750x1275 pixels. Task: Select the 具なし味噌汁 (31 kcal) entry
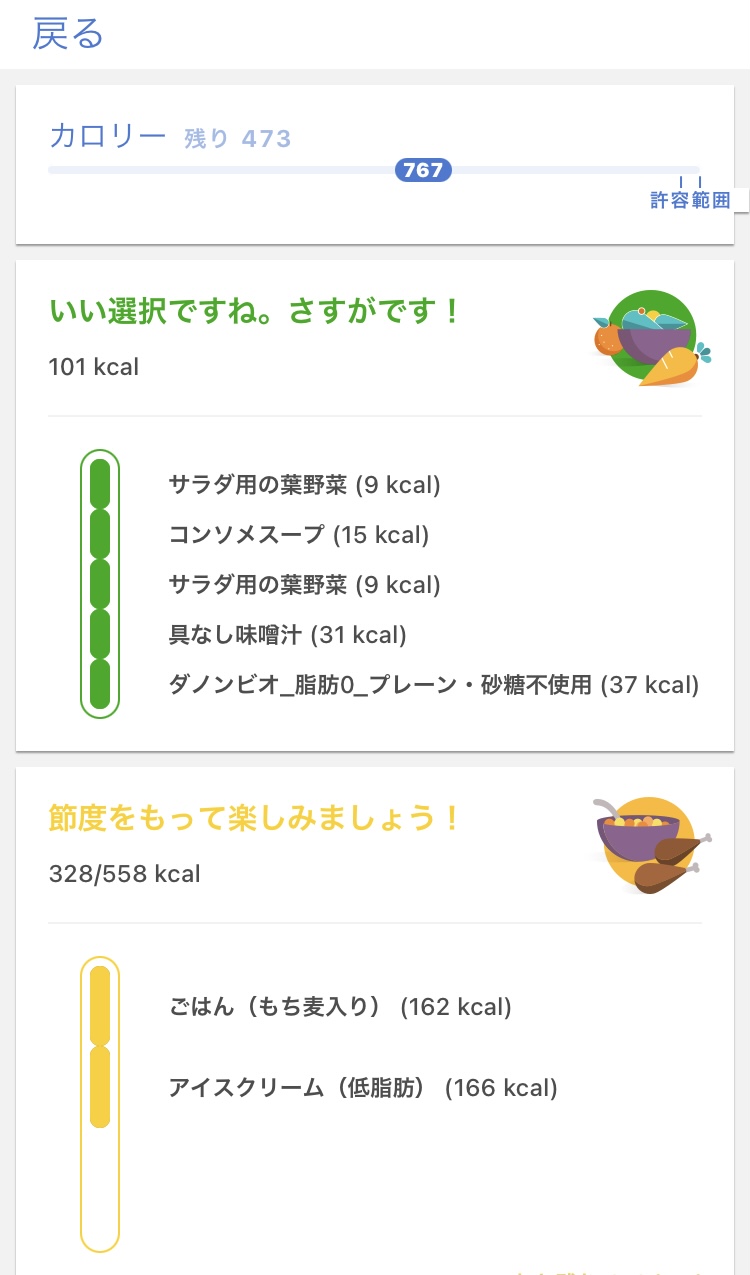tap(288, 635)
